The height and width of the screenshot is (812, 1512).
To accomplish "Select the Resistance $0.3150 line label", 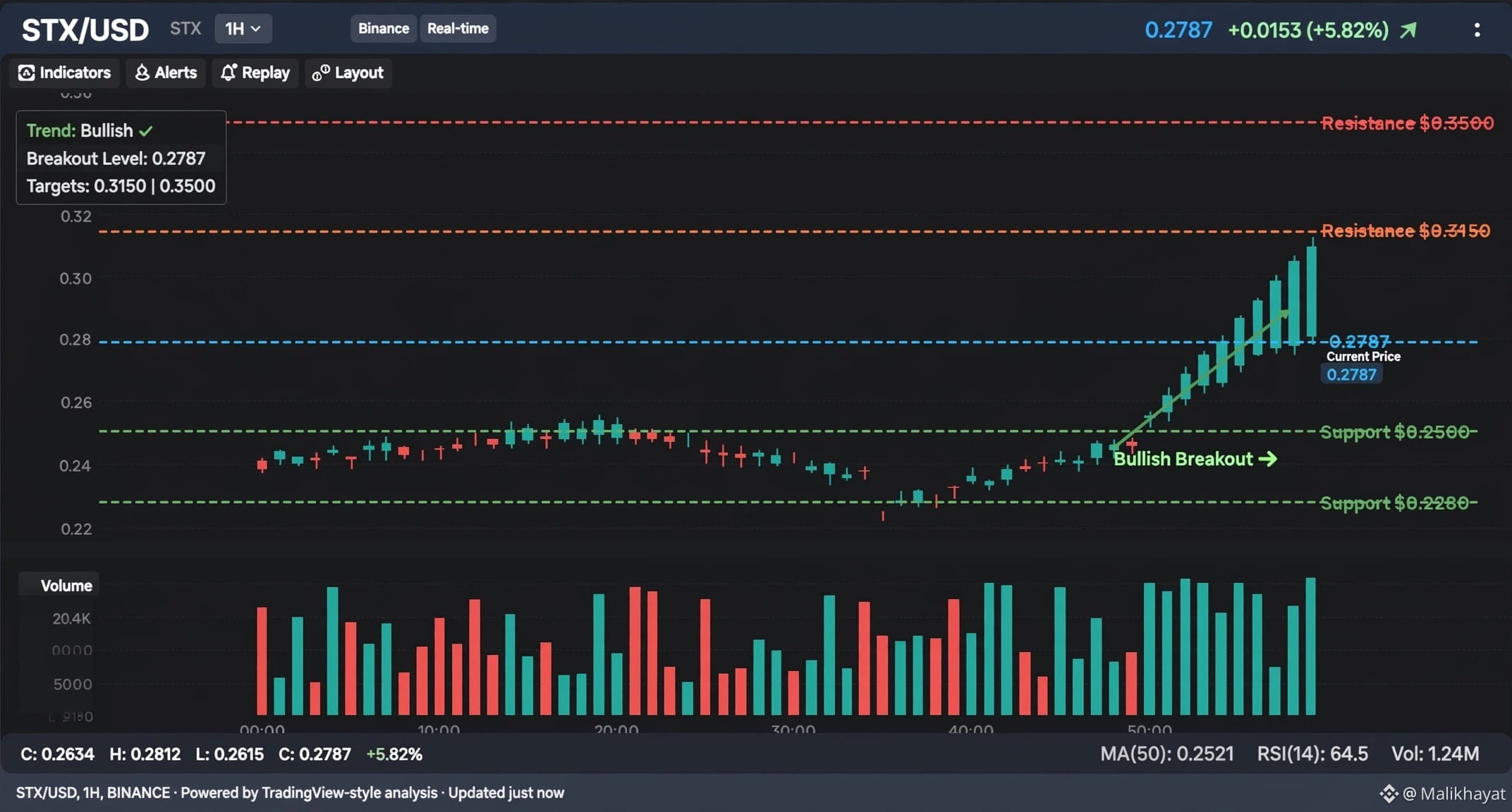I will pyautogui.click(x=1406, y=230).
